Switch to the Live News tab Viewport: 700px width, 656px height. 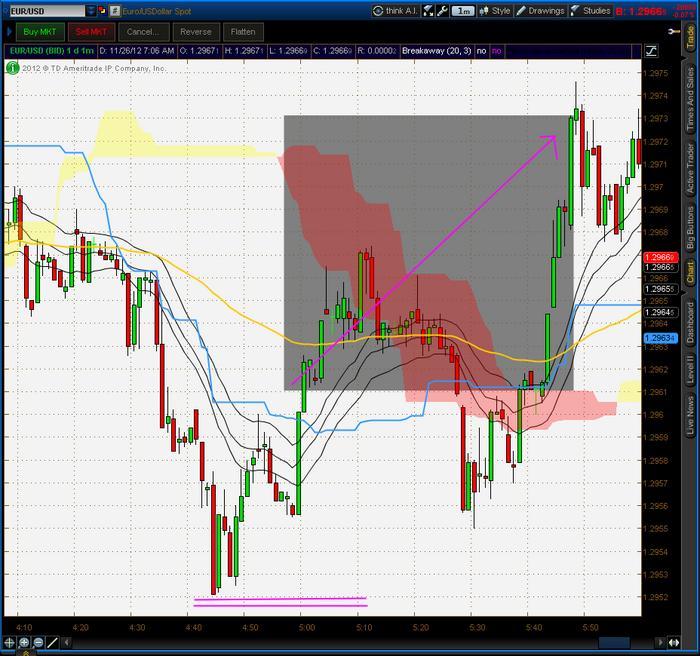tap(691, 415)
